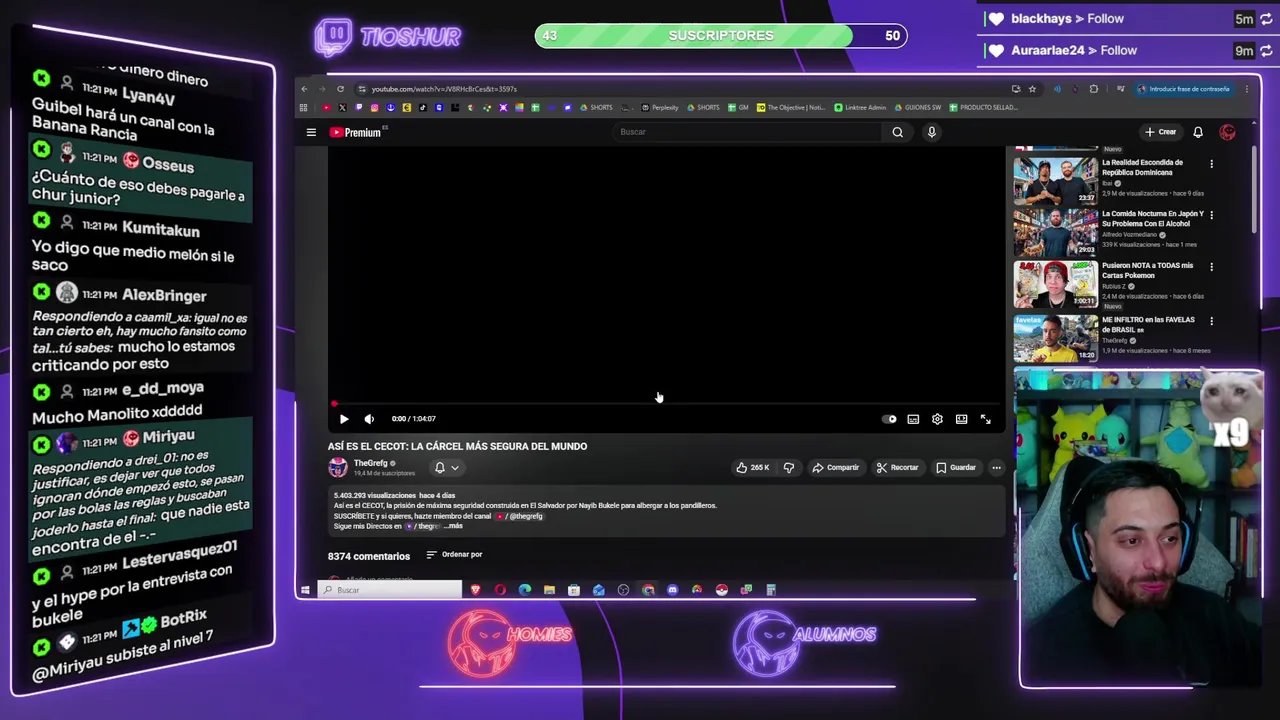Open the Linktree Admin bookmark
1280x720 pixels.
click(860, 107)
